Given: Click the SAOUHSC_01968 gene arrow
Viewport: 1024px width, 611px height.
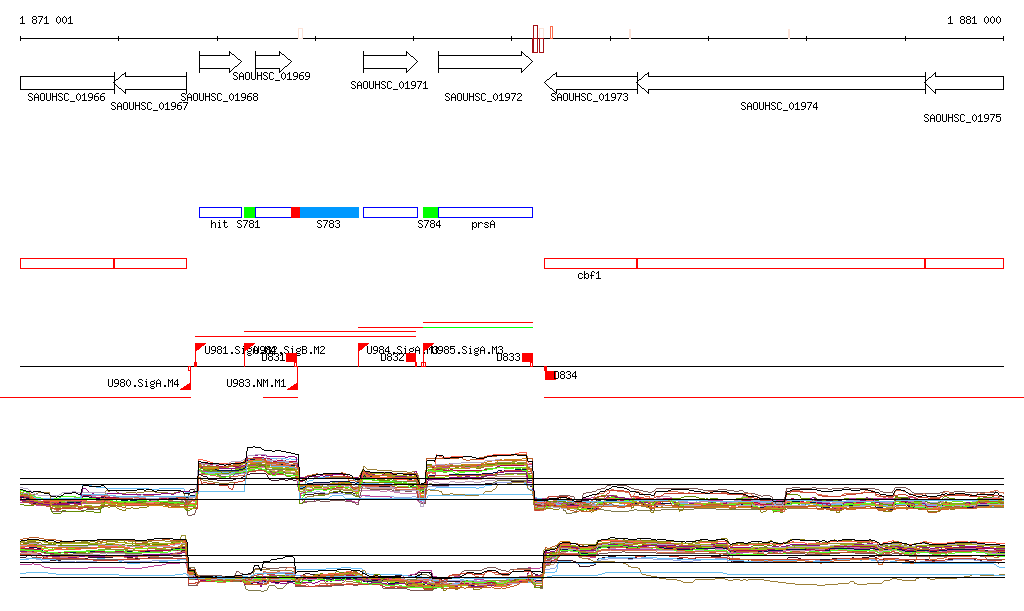Looking at the screenshot, I should [220, 62].
